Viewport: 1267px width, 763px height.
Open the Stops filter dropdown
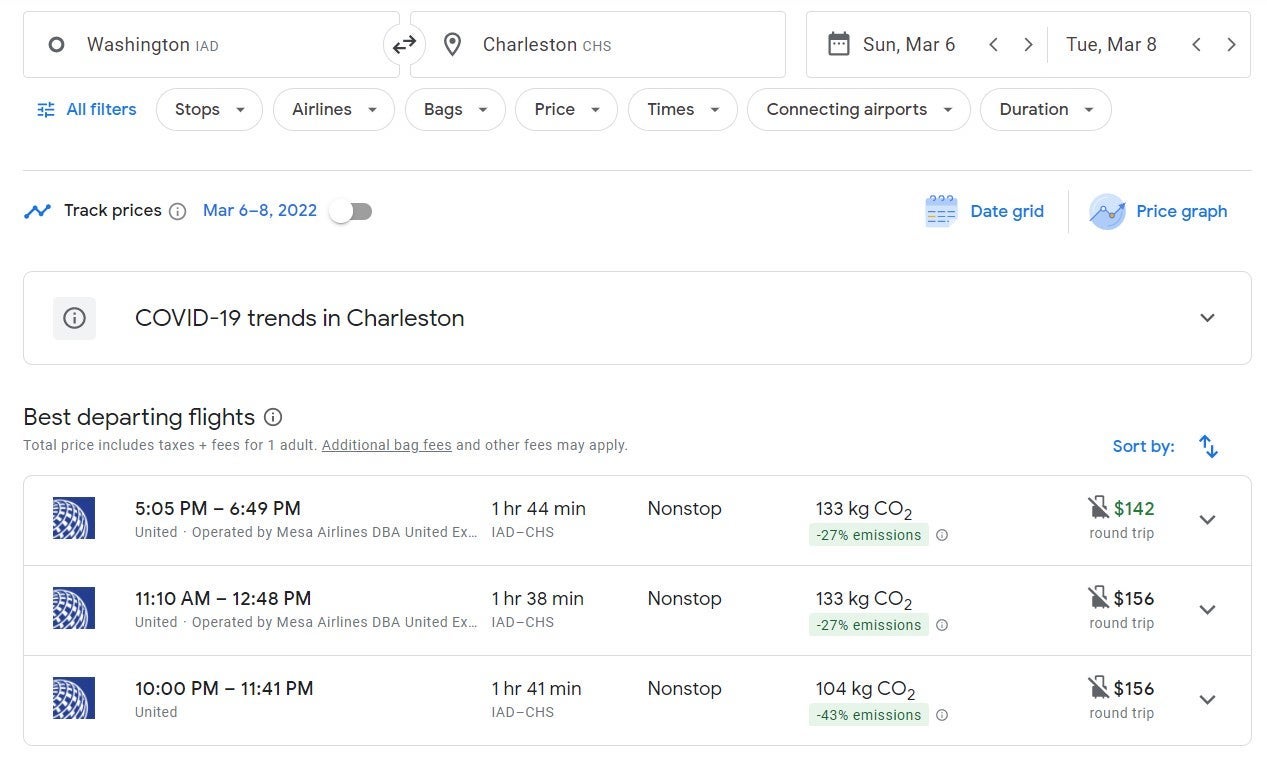(x=209, y=110)
